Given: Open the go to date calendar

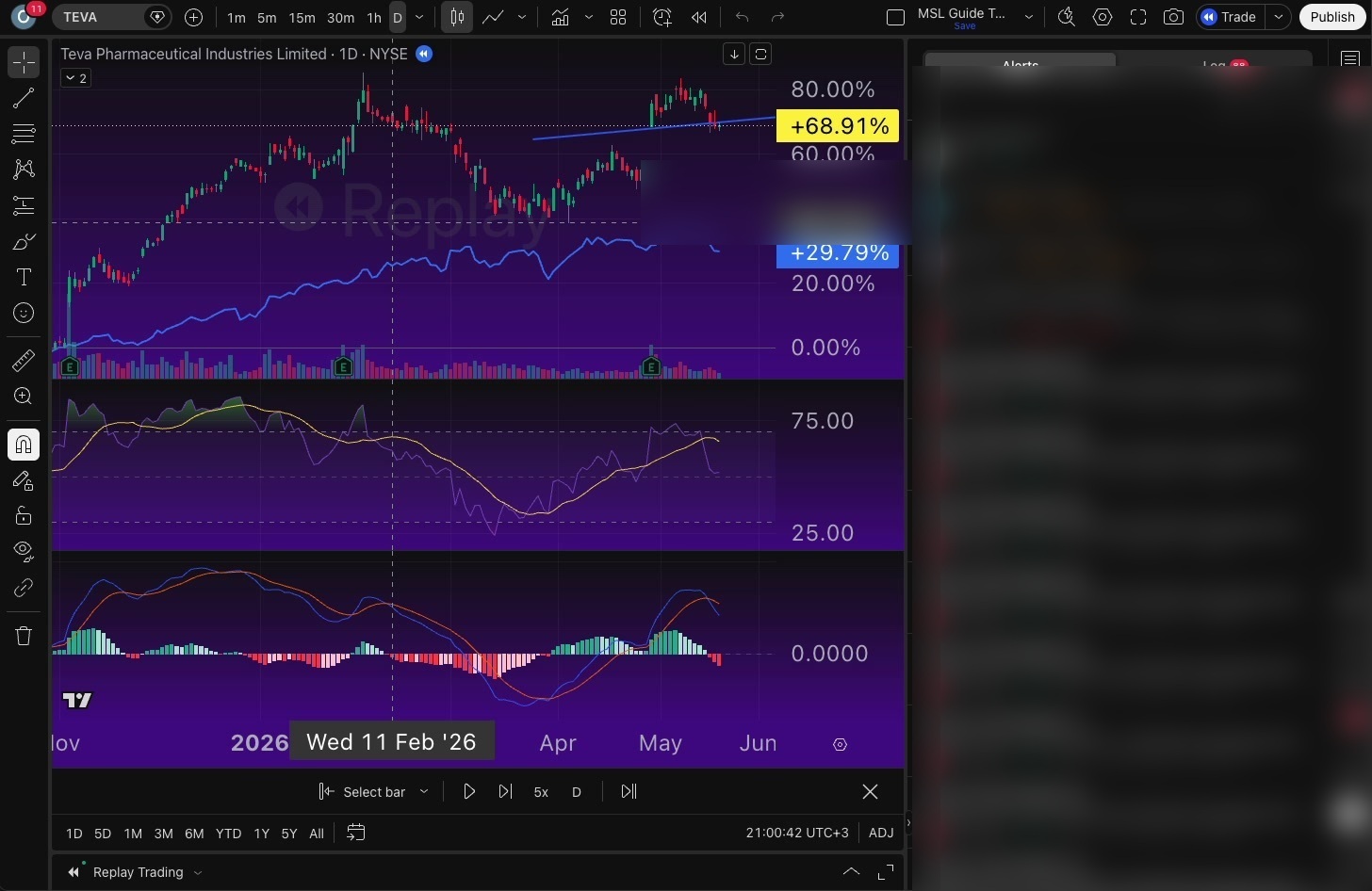Looking at the screenshot, I should (x=355, y=833).
